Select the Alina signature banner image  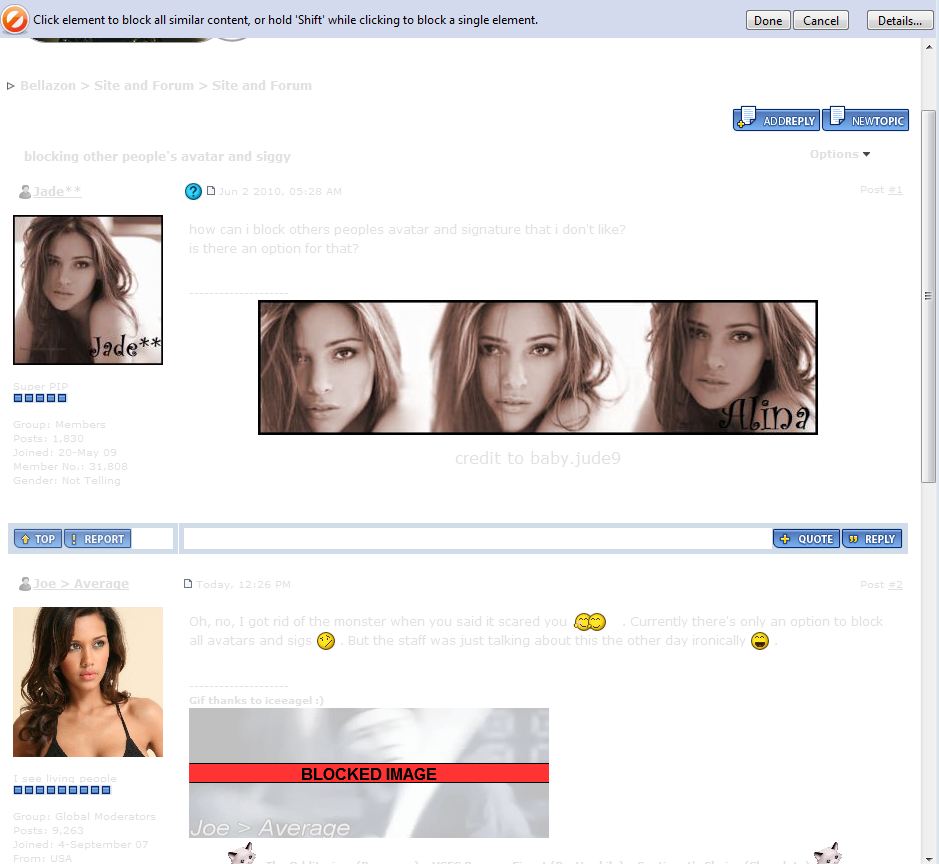[538, 367]
